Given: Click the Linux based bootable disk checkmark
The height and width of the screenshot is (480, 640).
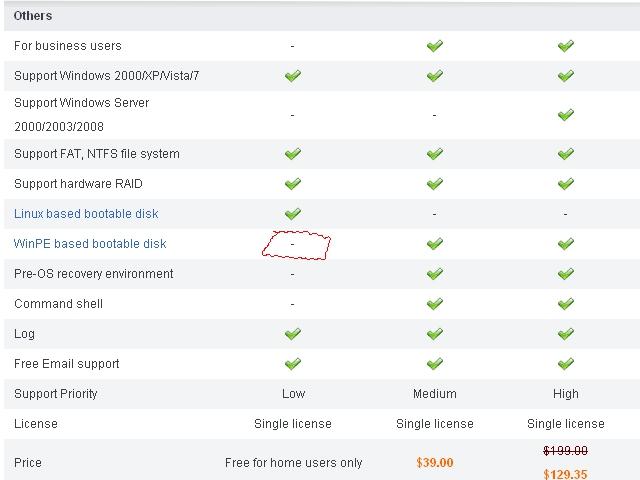Looking at the screenshot, I should coord(292,214).
